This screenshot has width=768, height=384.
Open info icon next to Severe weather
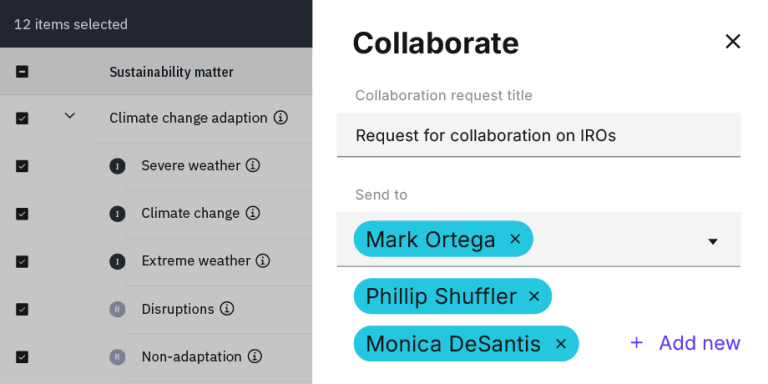tap(253, 166)
